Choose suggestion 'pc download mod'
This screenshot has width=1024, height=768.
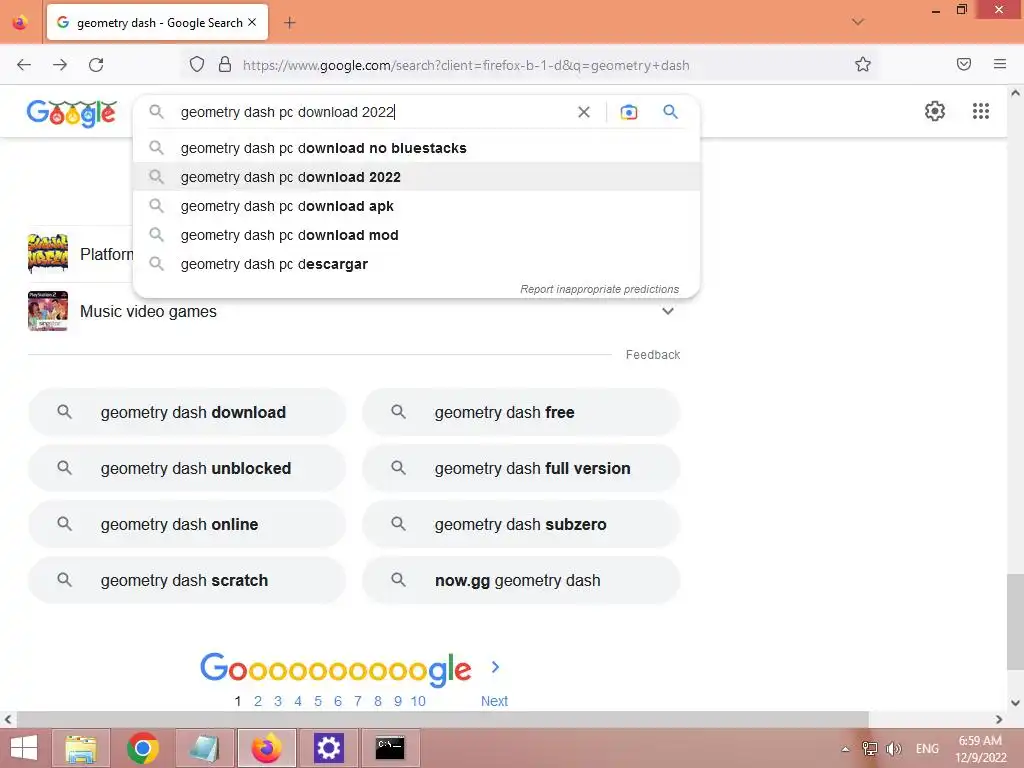coord(416,235)
